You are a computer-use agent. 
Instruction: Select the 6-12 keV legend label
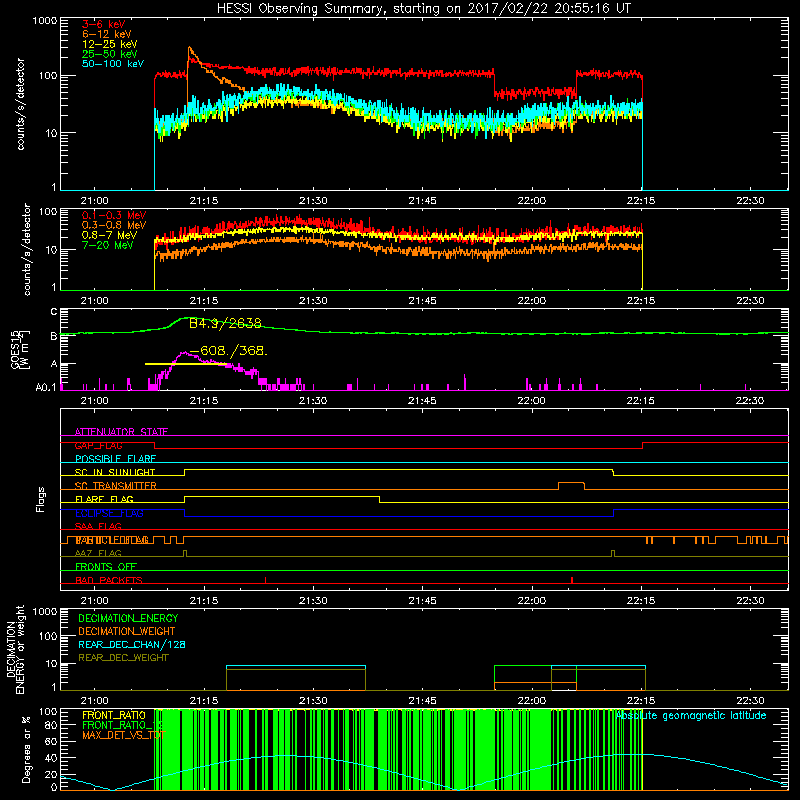pyautogui.click(x=107, y=34)
